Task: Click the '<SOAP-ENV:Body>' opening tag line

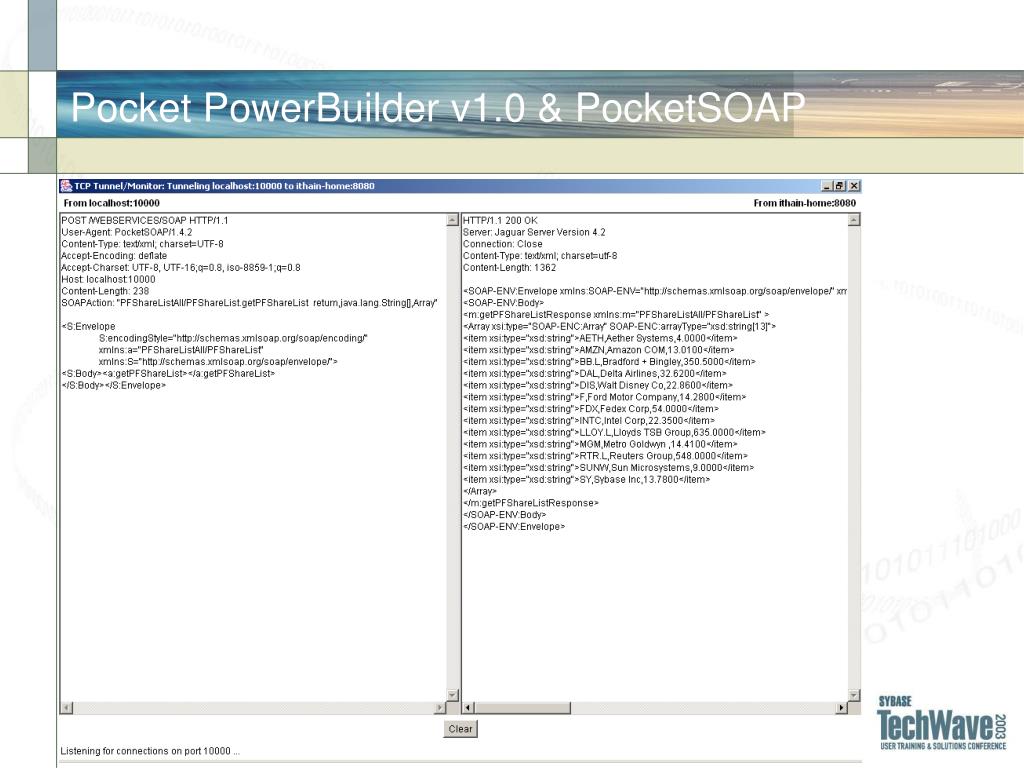Action: (x=504, y=303)
